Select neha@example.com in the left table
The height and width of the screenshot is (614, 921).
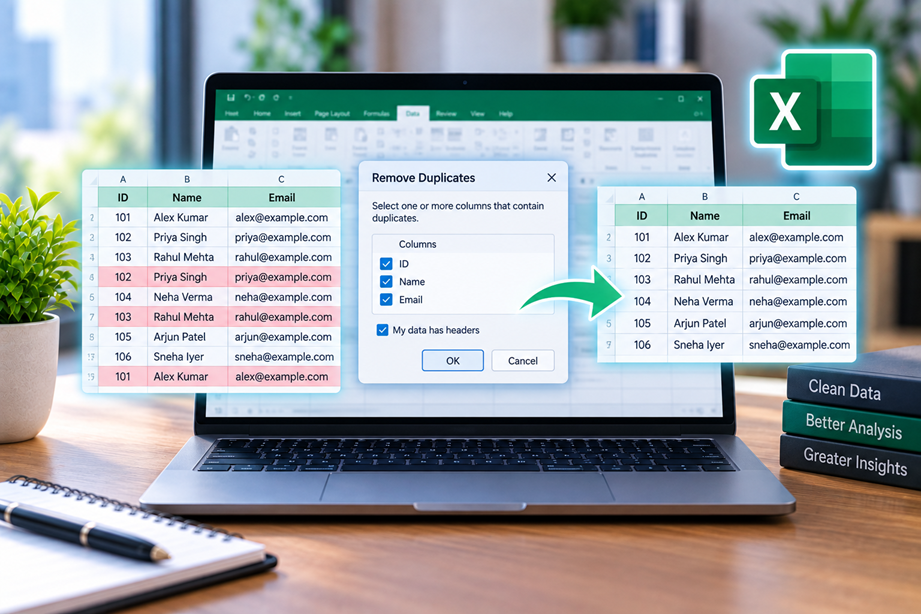click(x=283, y=297)
